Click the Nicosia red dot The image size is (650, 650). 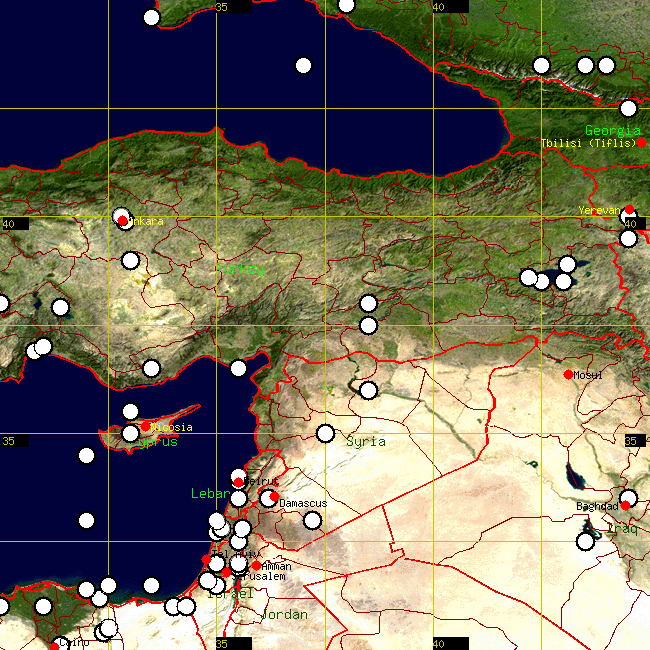pyautogui.click(x=145, y=427)
